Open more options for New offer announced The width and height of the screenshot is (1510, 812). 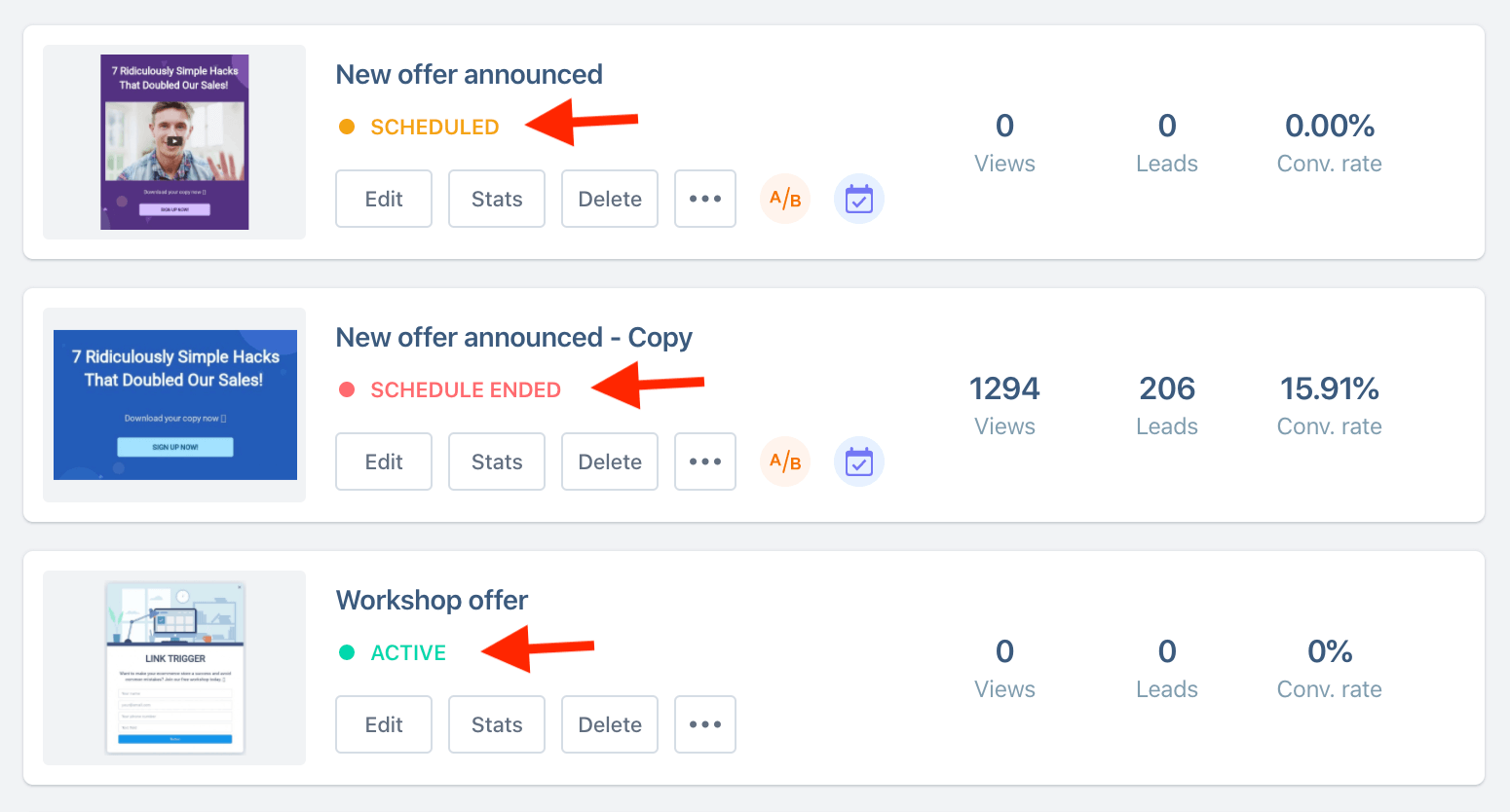click(x=705, y=199)
